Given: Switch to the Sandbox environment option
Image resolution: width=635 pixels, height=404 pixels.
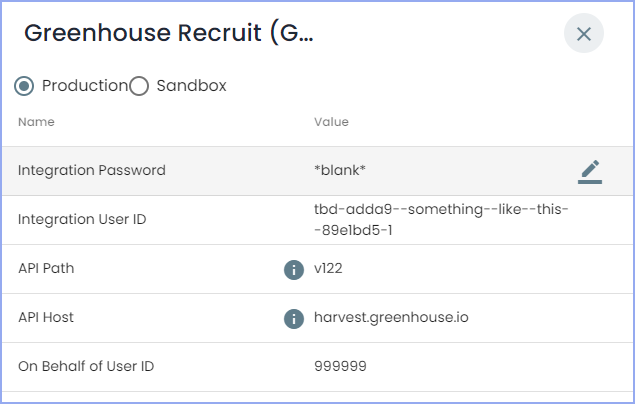Looking at the screenshot, I should tap(140, 86).
